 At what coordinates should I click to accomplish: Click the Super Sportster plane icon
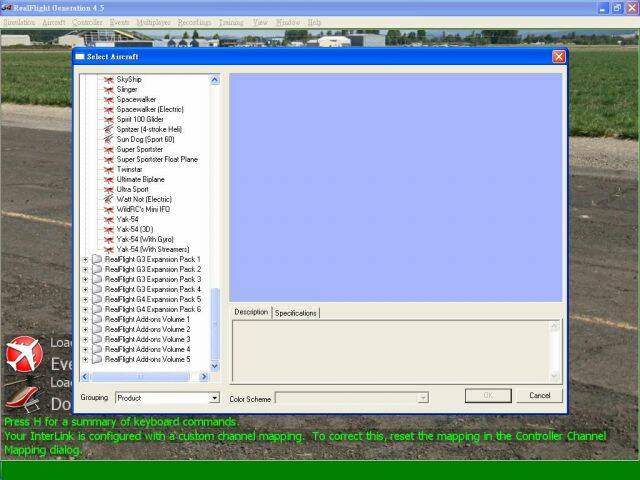[109, 150]
